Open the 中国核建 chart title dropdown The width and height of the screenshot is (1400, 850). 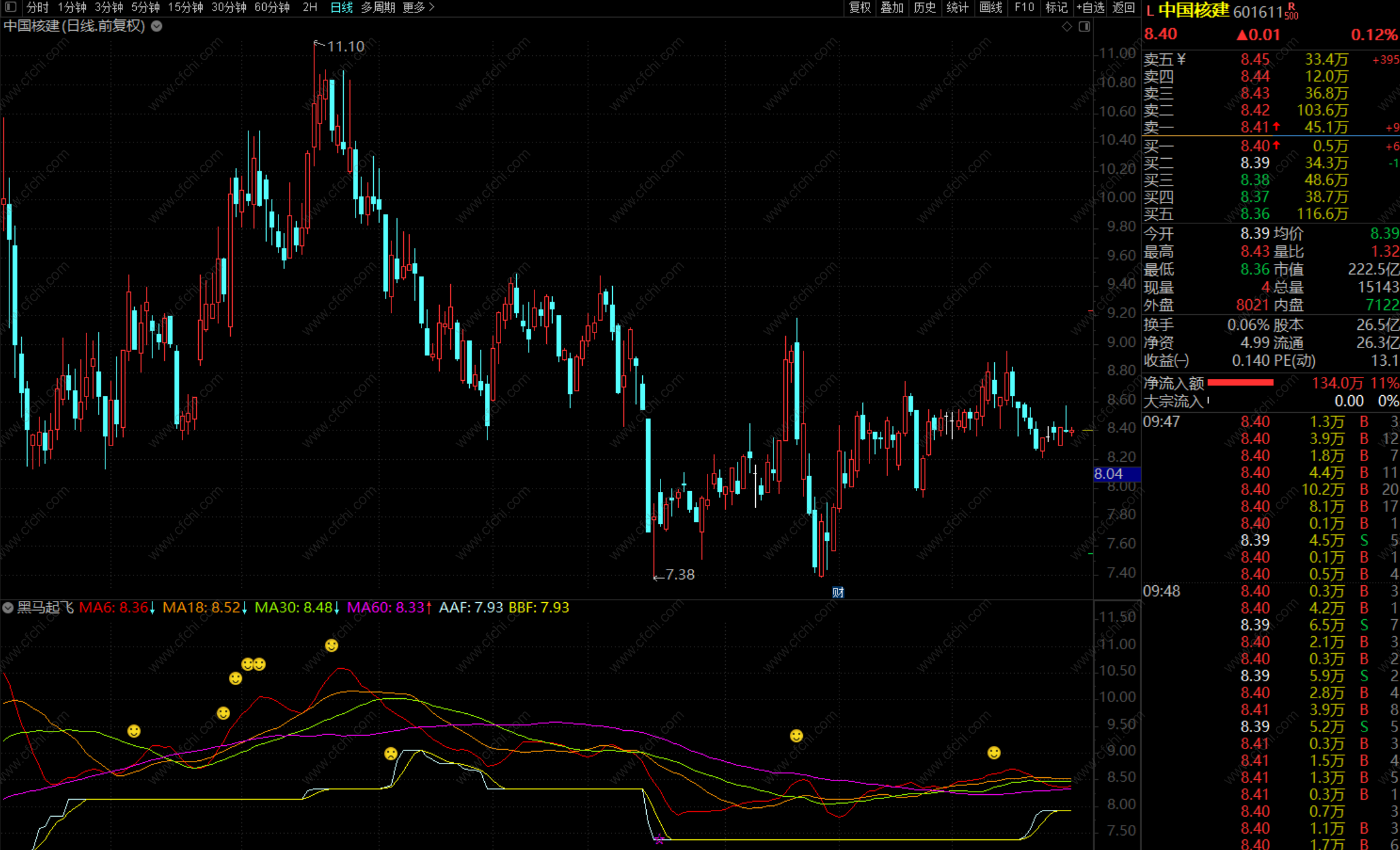pyautogui.click(x=157, y=26)
